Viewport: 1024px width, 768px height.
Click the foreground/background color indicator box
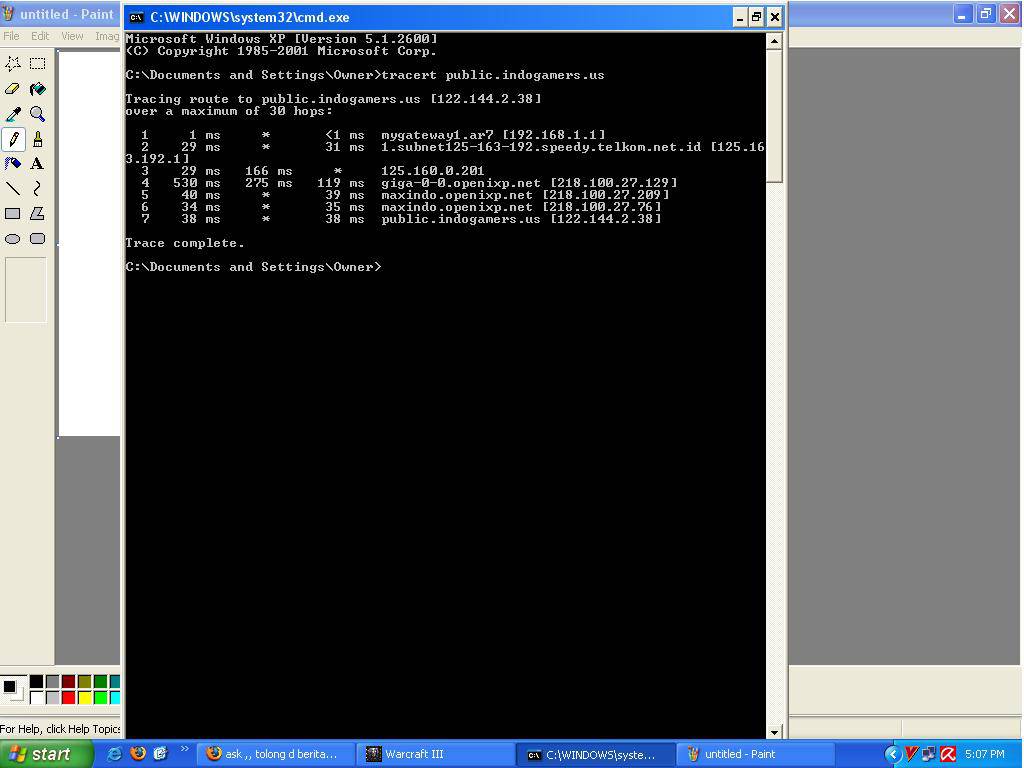[x=13, y=689]
